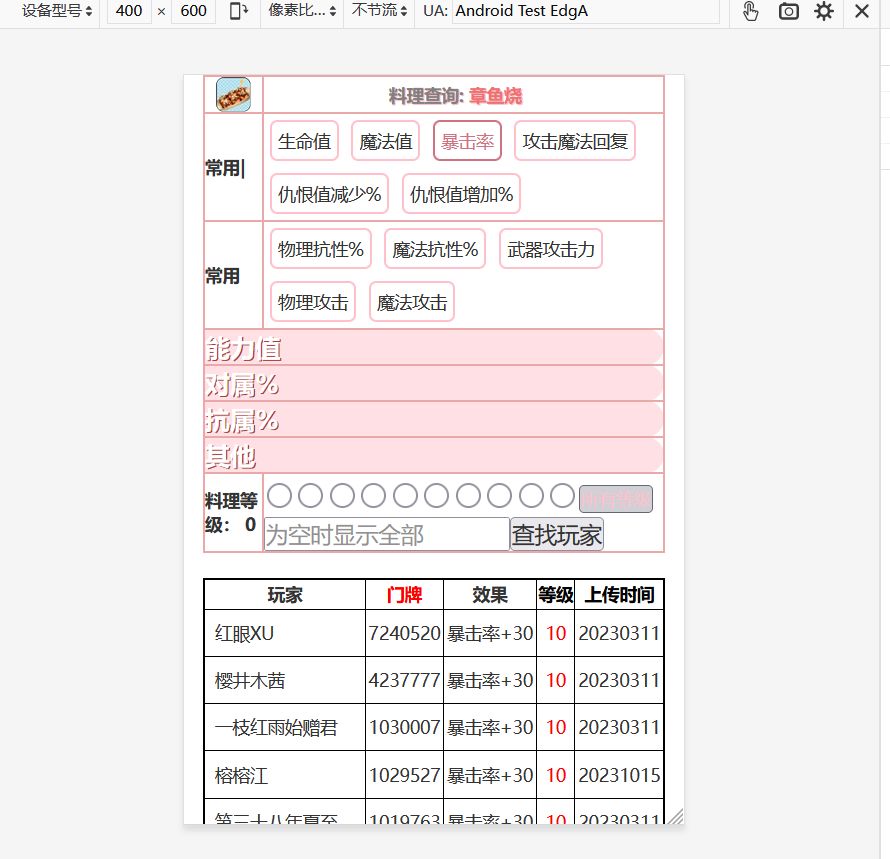Click the 等级 column header
The height and width of the screenshot is (859, 890).
556,594
